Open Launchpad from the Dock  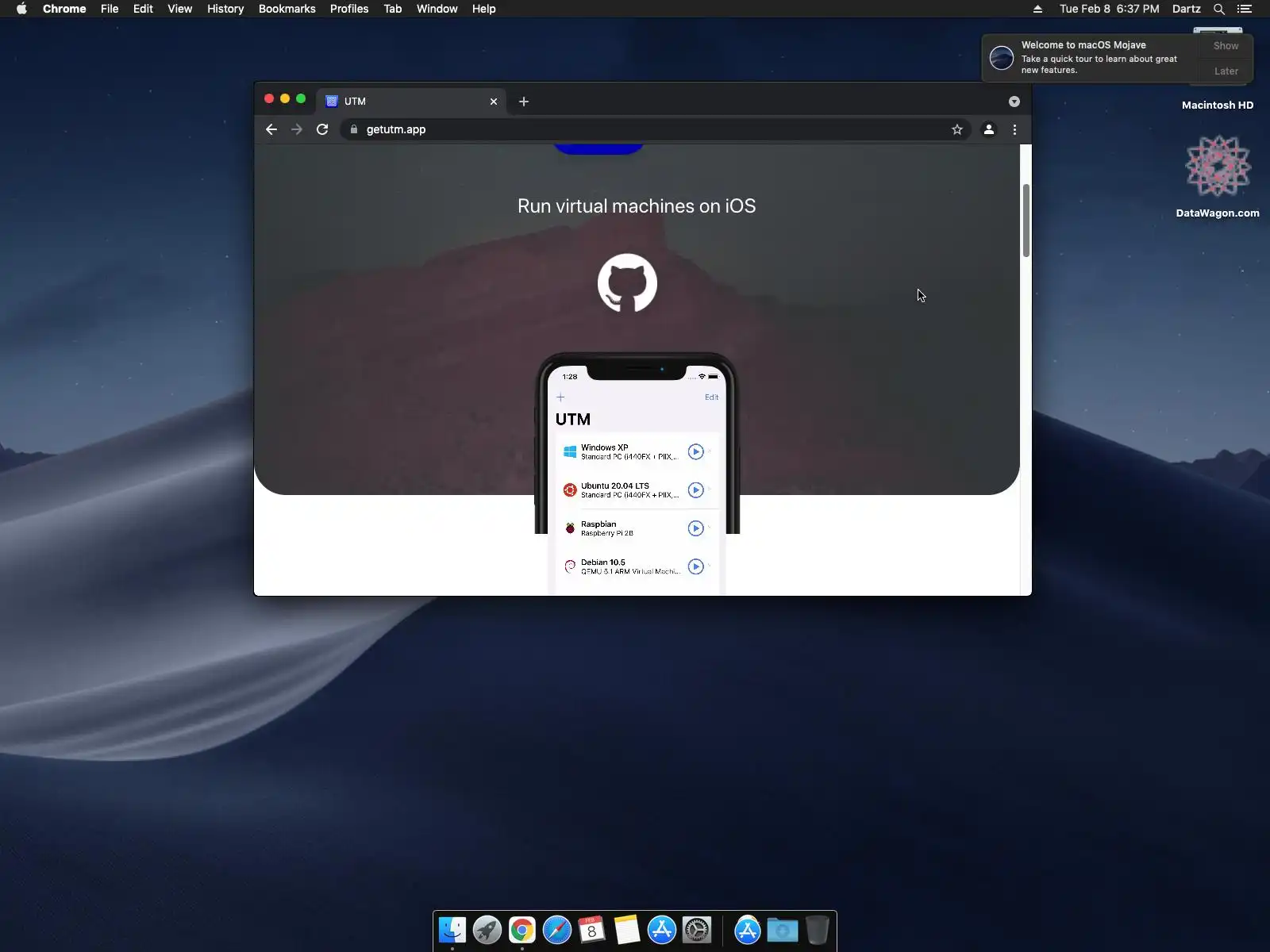tap(487, 930)
